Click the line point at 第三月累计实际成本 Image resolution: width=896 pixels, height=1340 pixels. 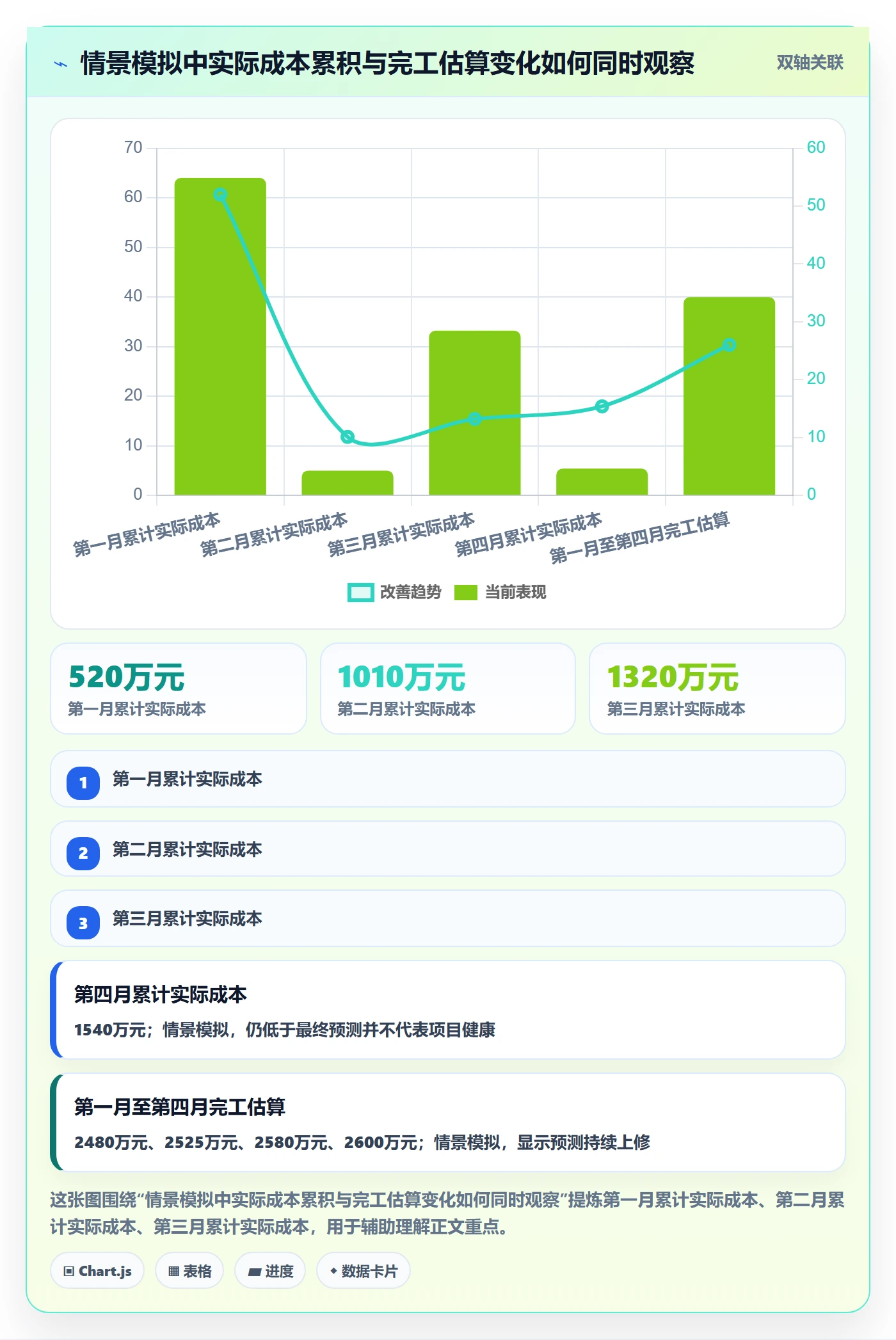pos(475,419)
